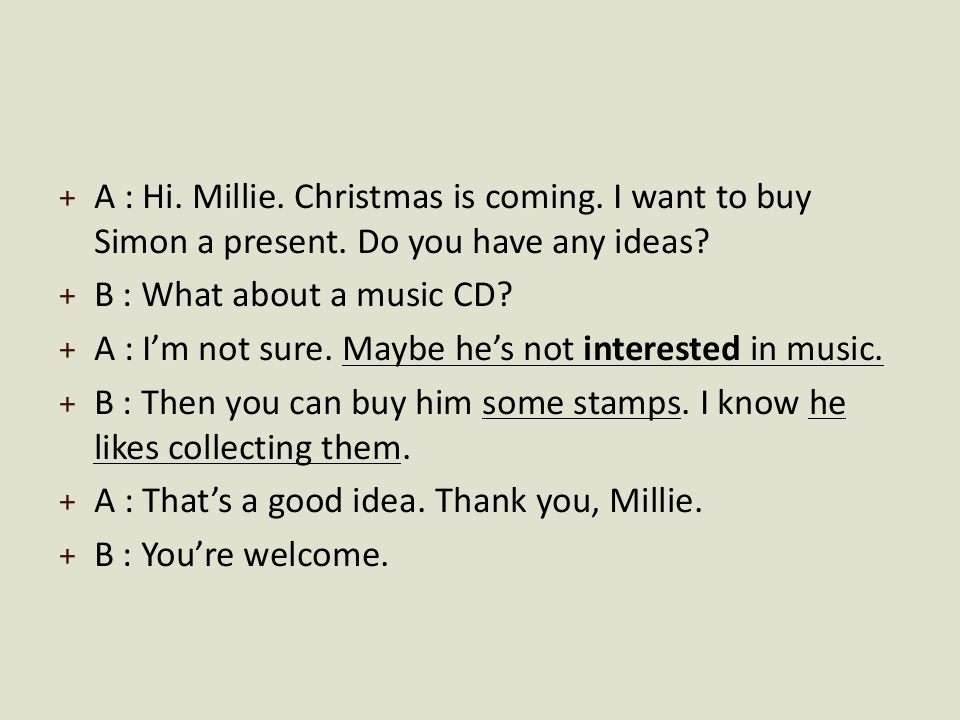Click the text "music CD?"

[x=434, y=295]
